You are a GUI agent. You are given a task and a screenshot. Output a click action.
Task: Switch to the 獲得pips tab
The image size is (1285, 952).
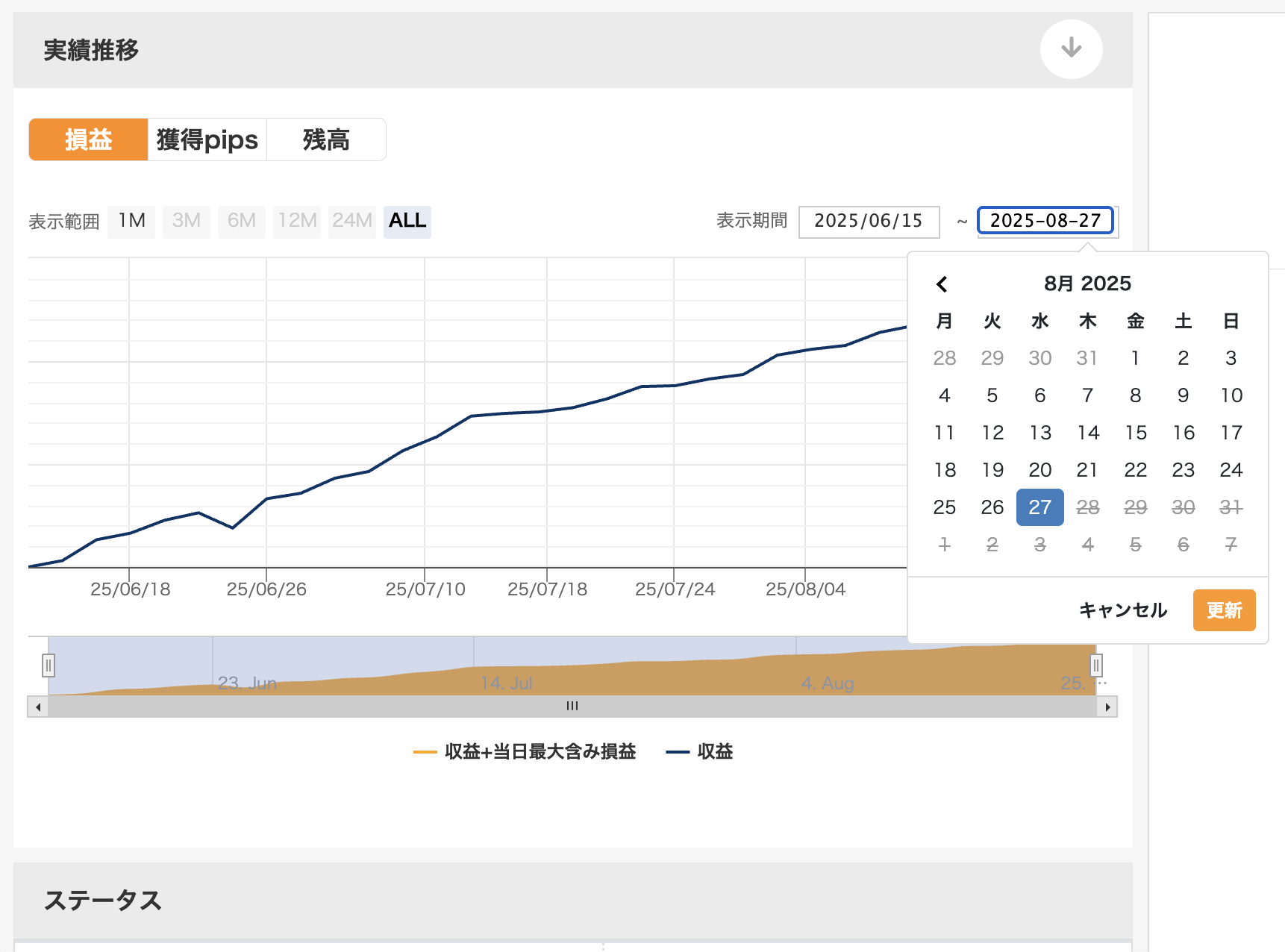click(x=207, y=140)
